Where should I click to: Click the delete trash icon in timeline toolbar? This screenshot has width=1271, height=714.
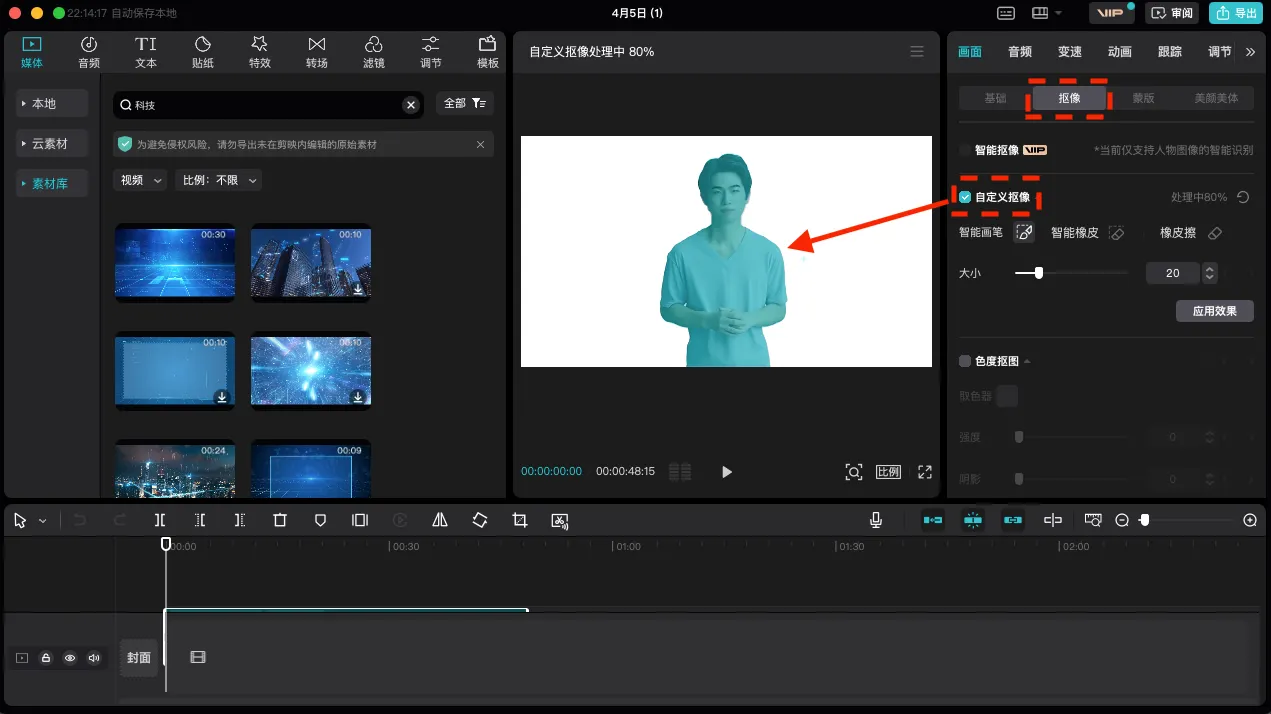click(280, 520)
